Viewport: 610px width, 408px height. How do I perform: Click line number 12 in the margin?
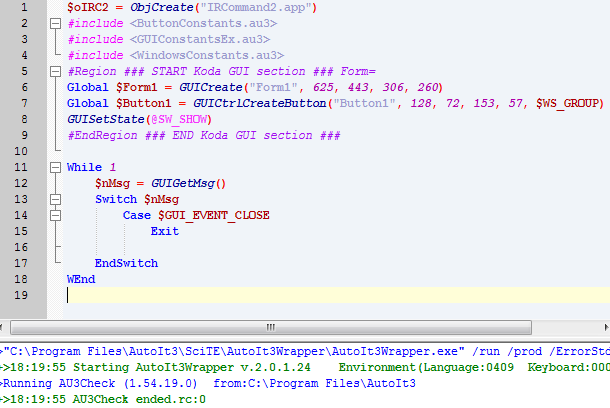pyautogui.click(x=24, y=183)
